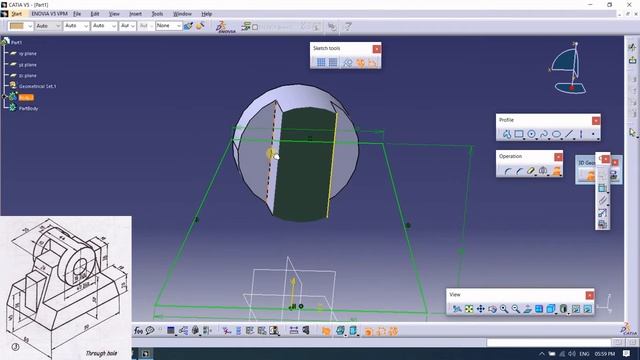640x360 pixels.
Task: Select the Line tool in Profile toolbar
Action: pyautogui.click(x=569, y=134)
